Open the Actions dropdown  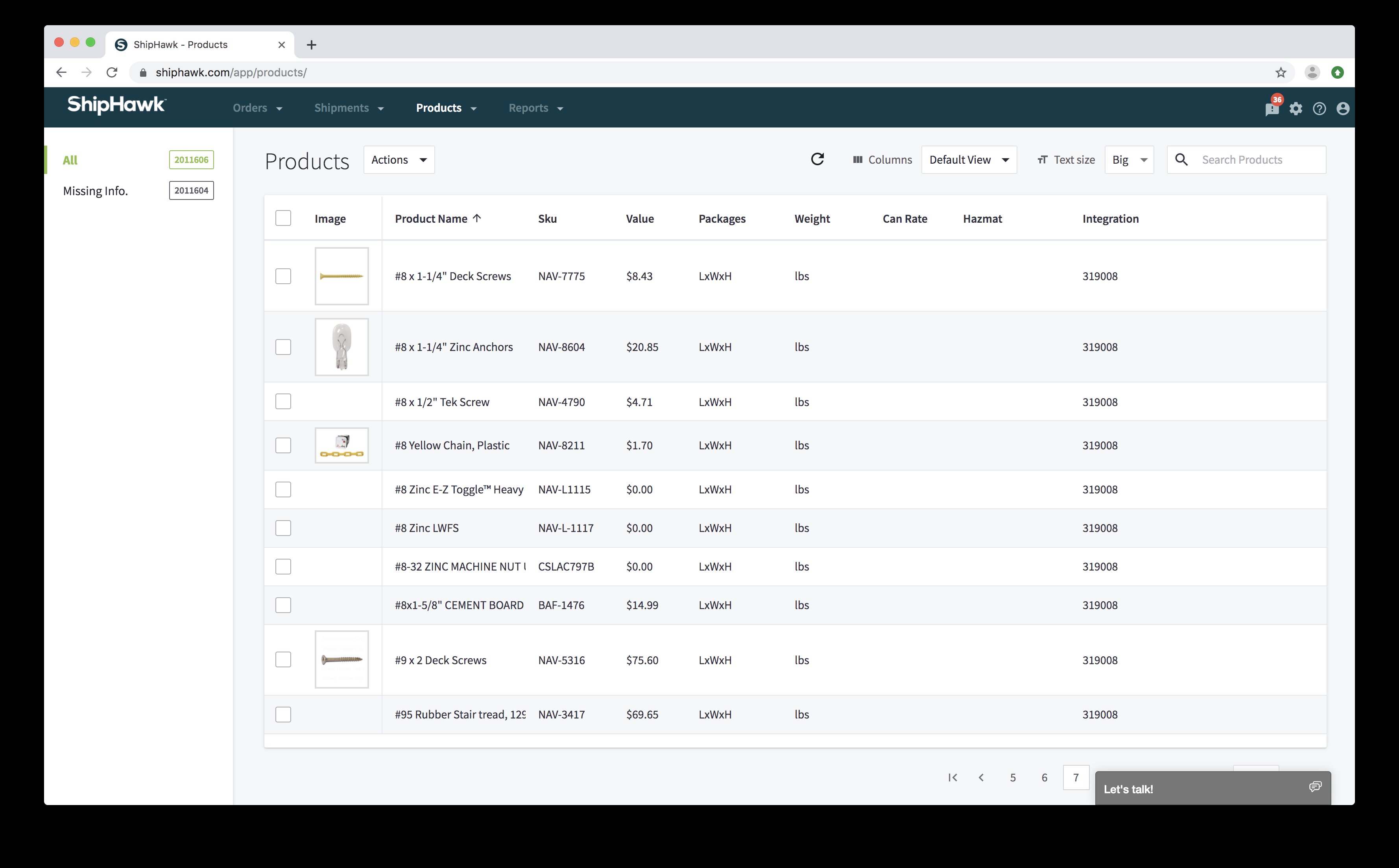click(x=399, y=160)
